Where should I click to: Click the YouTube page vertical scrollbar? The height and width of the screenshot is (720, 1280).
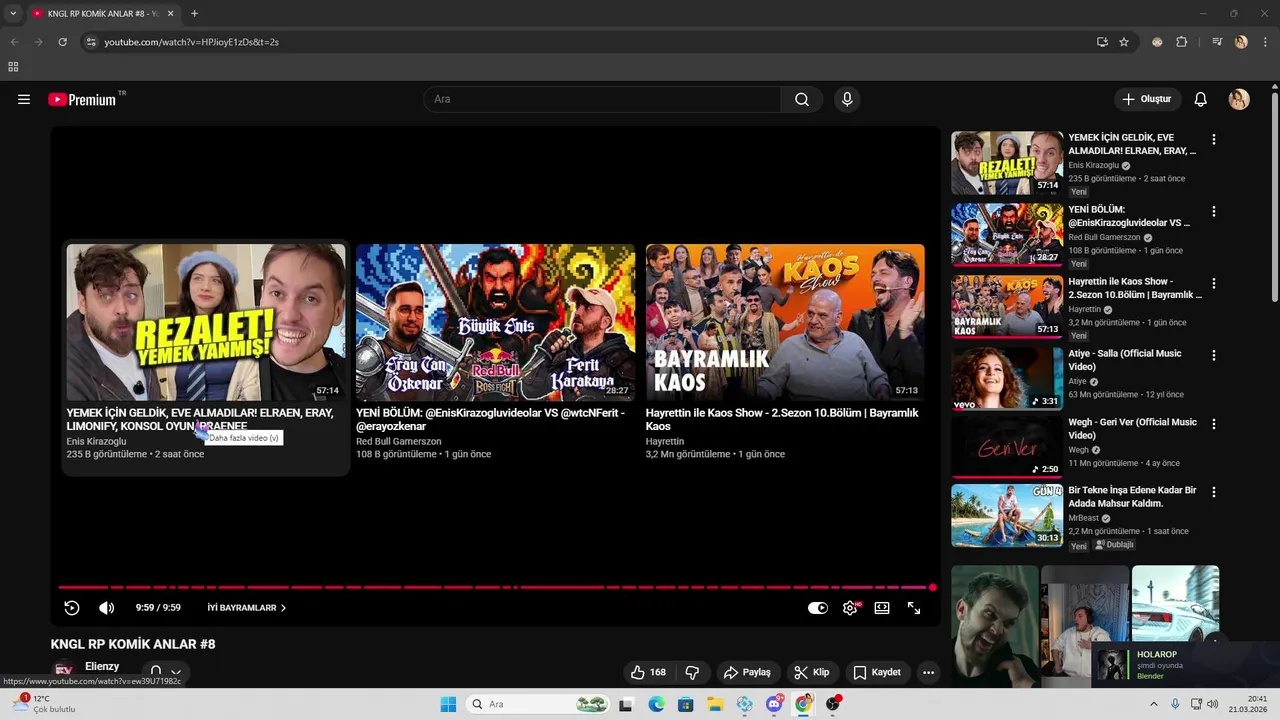pyautogui.click(x=1274, y=195)
